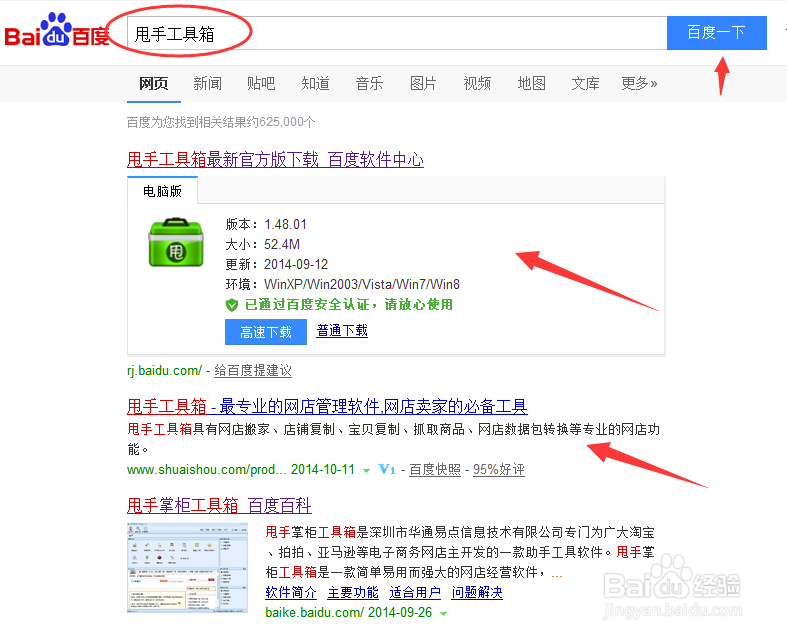787x638 pixels.
Task: Click the green security shield icon
Action: (231, 305)
